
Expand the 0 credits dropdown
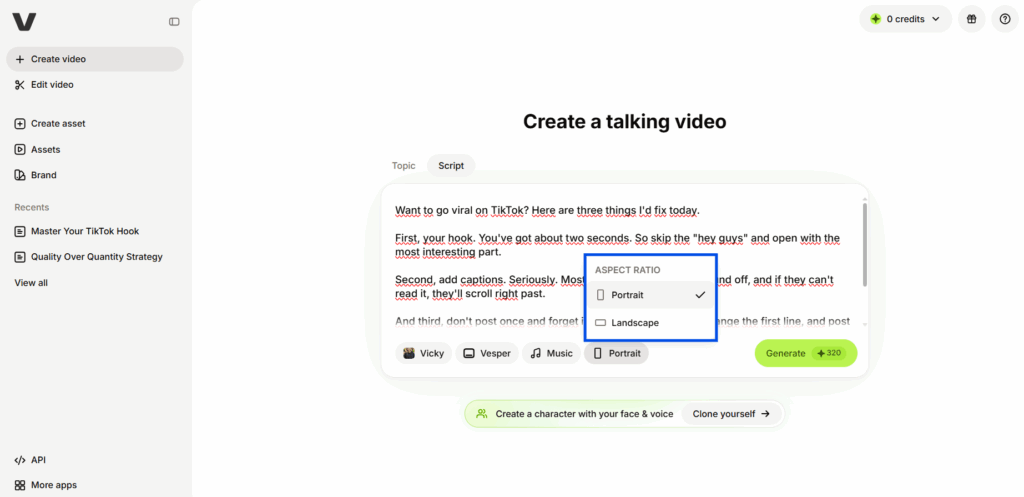coord(905,19)
